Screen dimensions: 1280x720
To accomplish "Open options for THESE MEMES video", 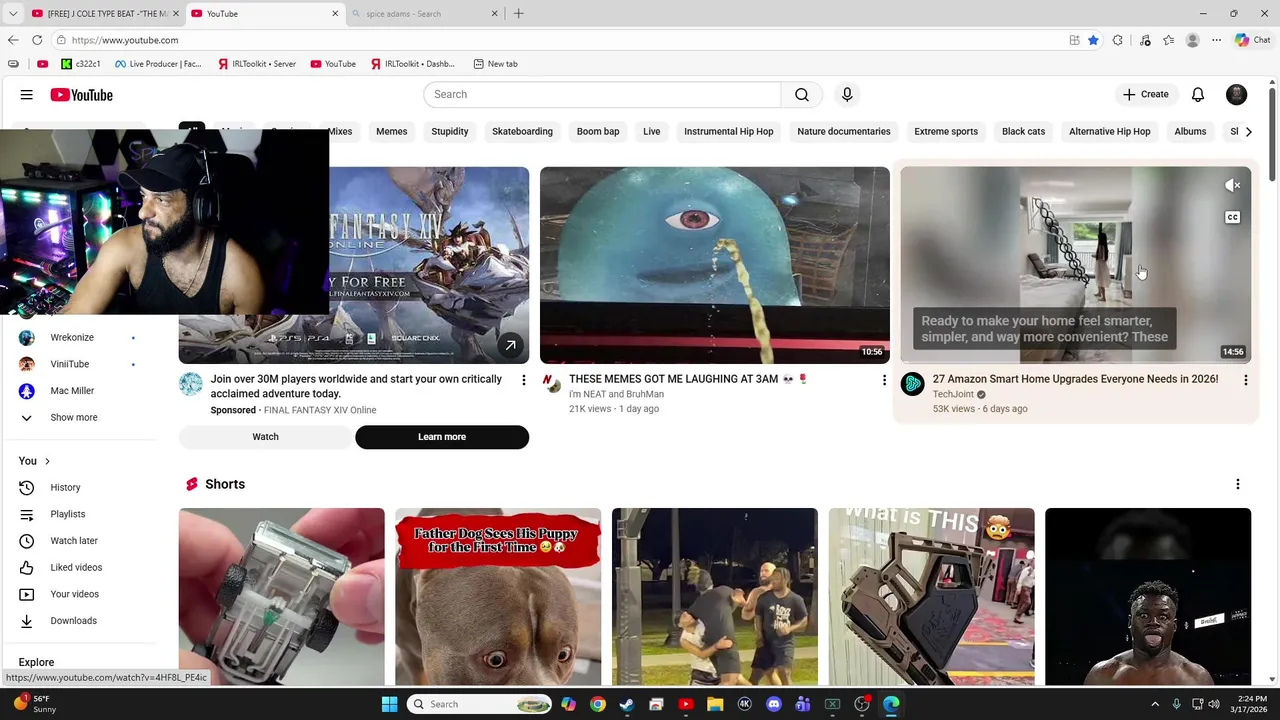I will point(884,380).
